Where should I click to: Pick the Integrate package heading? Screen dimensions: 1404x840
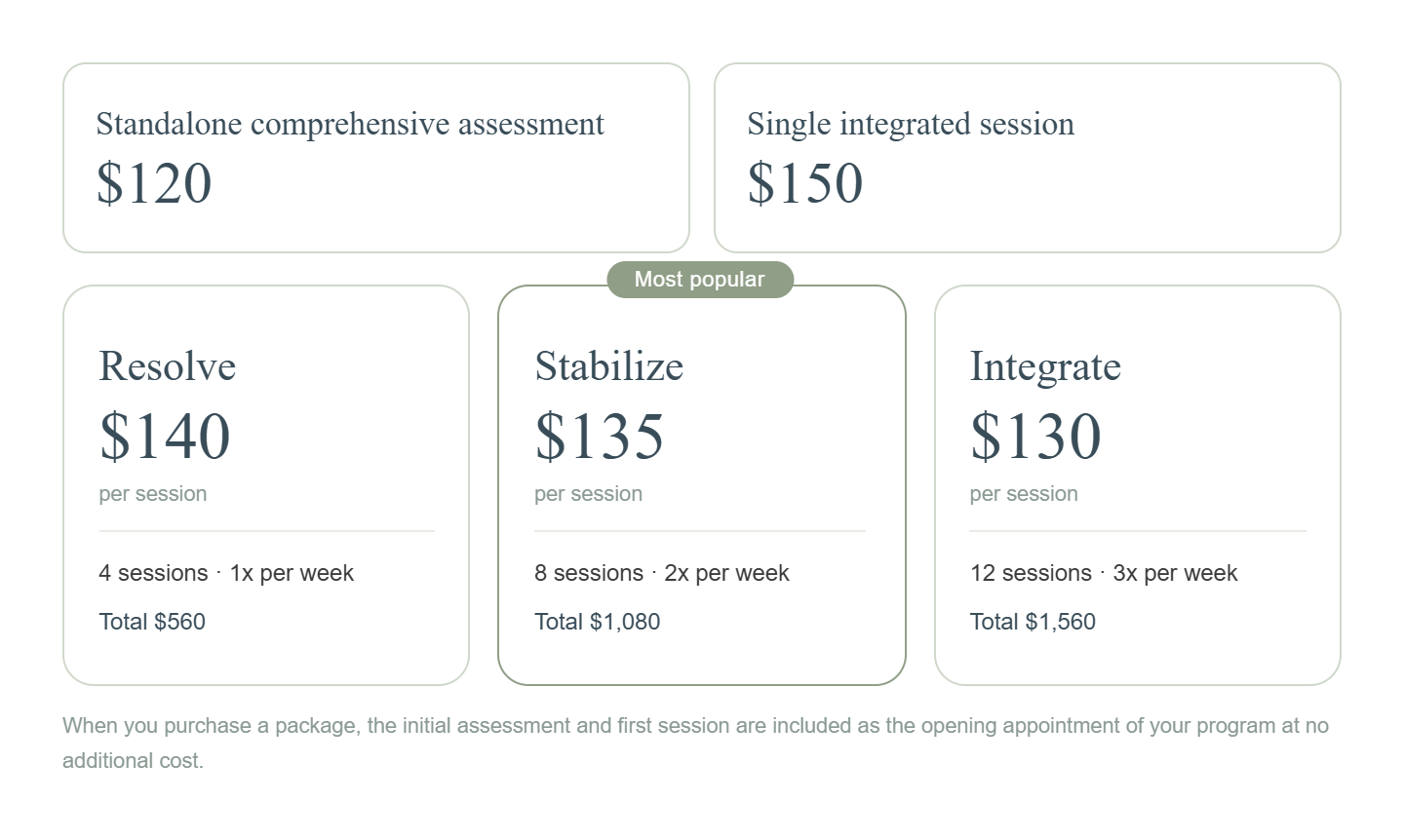point(1045,366)
